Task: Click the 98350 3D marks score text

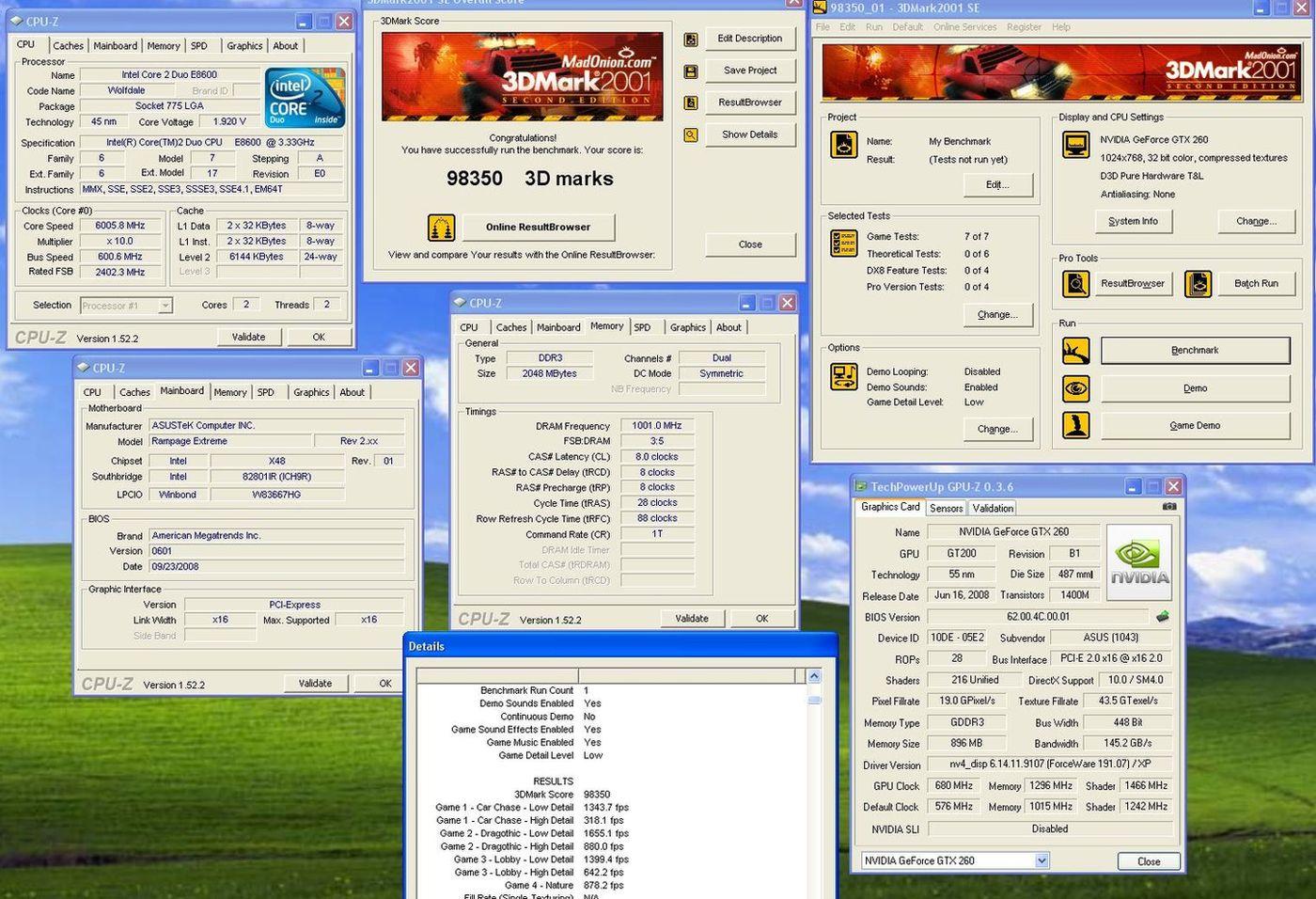Action: pos(529,179)
